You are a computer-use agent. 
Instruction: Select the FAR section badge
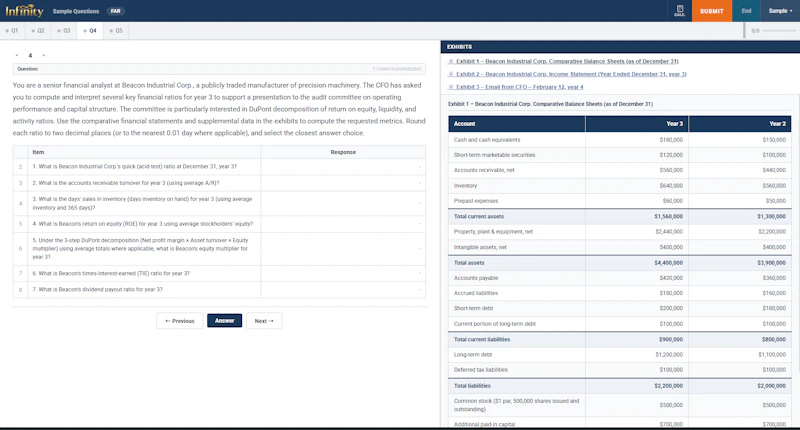tap(116, 11)
